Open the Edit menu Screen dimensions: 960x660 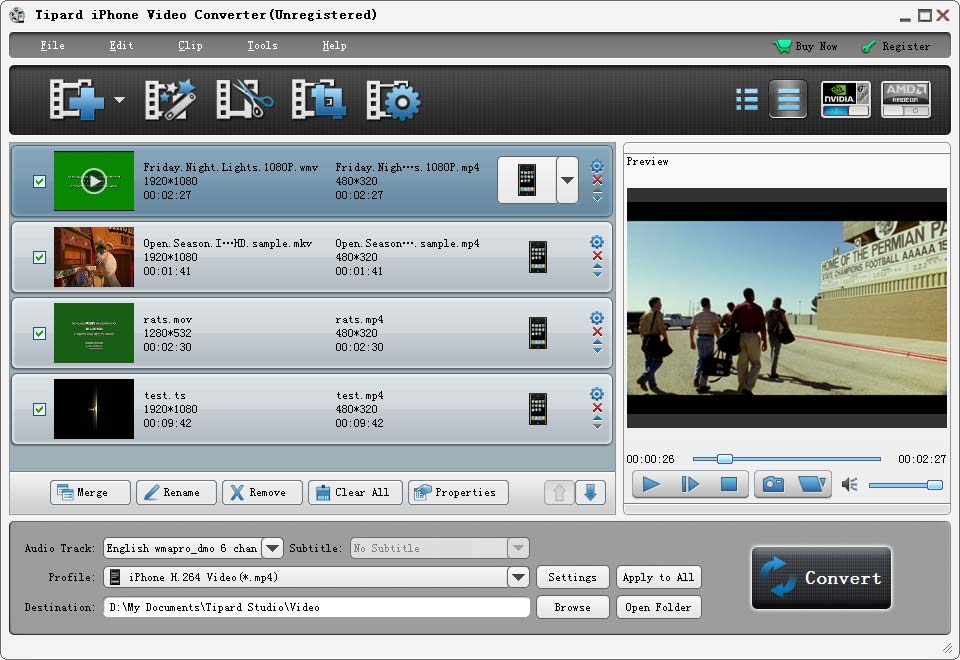[x=121, y=45]
